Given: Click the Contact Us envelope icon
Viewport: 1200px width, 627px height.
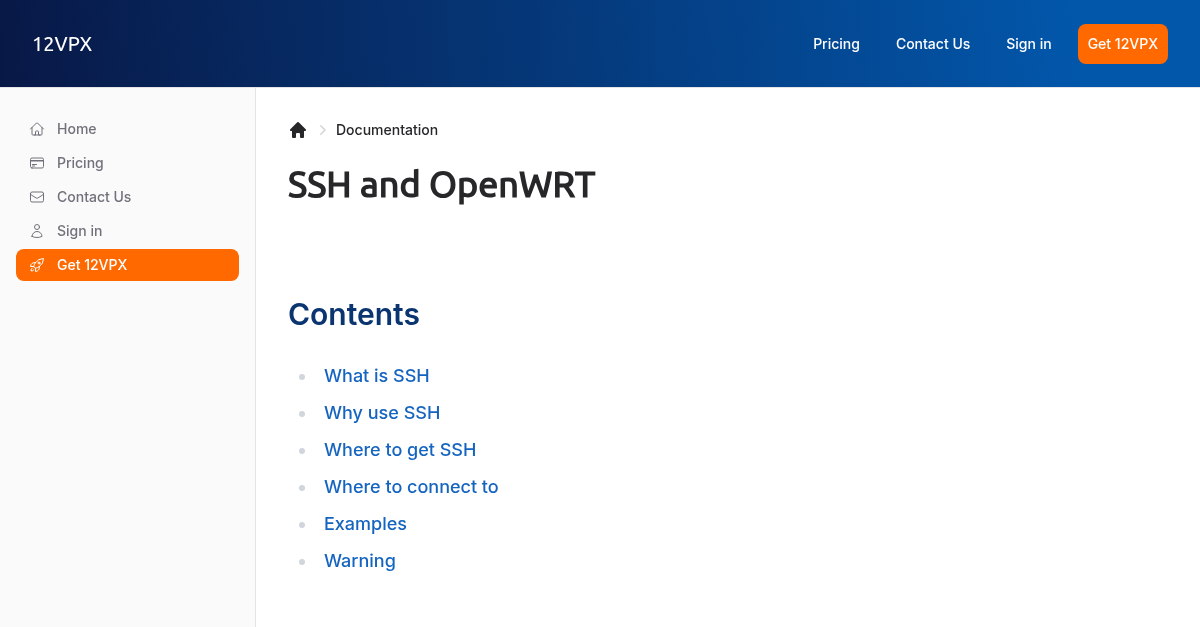Looking at the screenshot, I should click(x=37, y=197).
